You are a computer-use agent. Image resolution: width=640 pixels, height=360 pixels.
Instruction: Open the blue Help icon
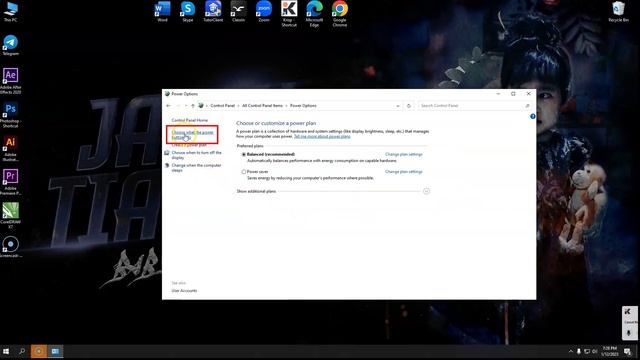click(533, 116)
